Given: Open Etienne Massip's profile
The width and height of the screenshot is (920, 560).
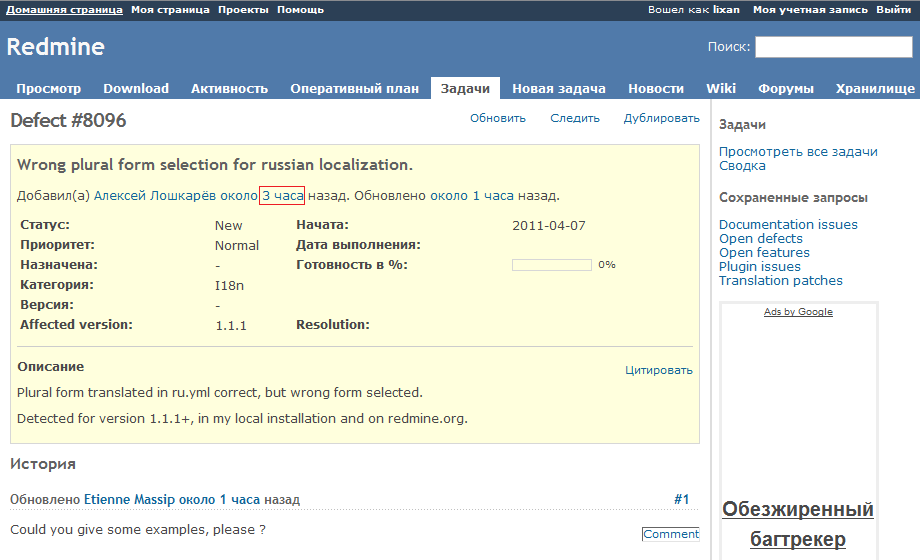Looking at the screenshot, I should [129, 500].
